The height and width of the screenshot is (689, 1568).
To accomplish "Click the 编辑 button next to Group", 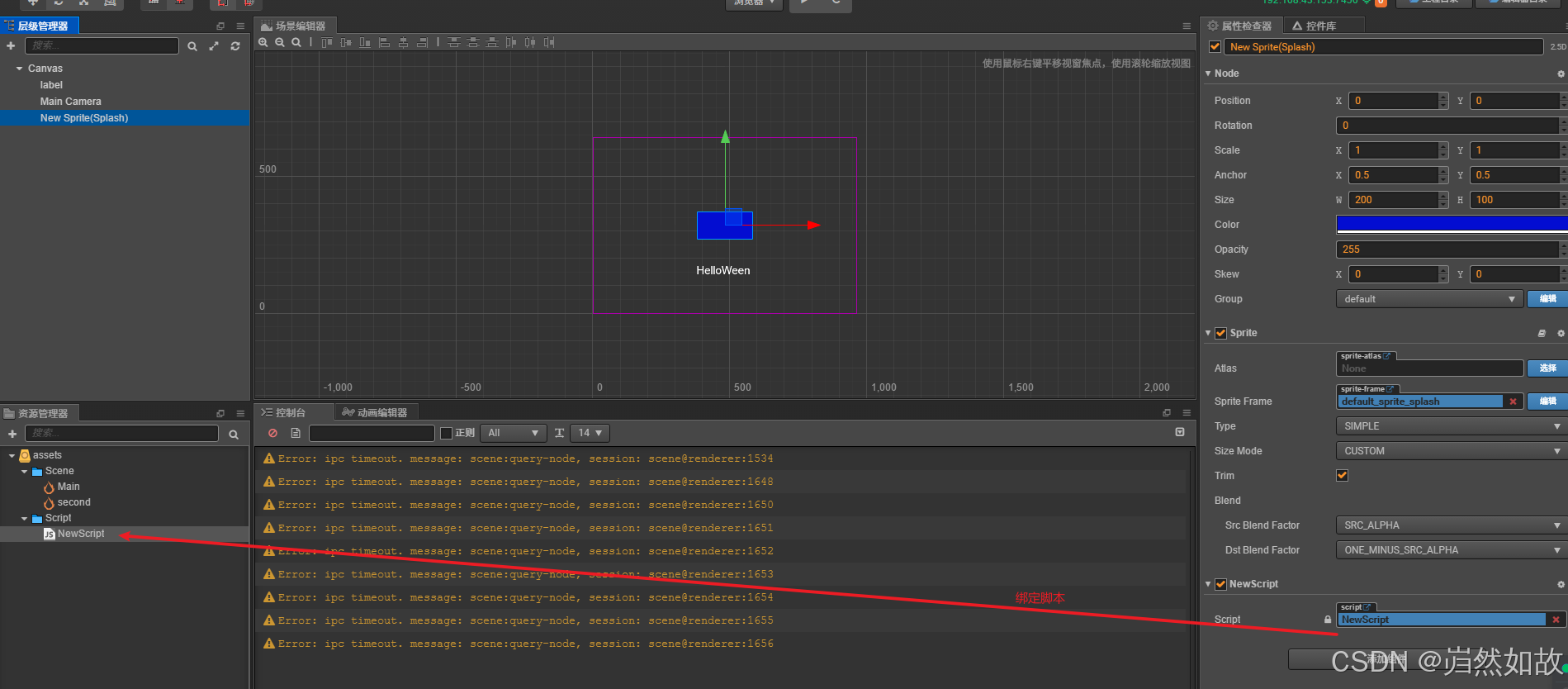I will (1547, 299).
